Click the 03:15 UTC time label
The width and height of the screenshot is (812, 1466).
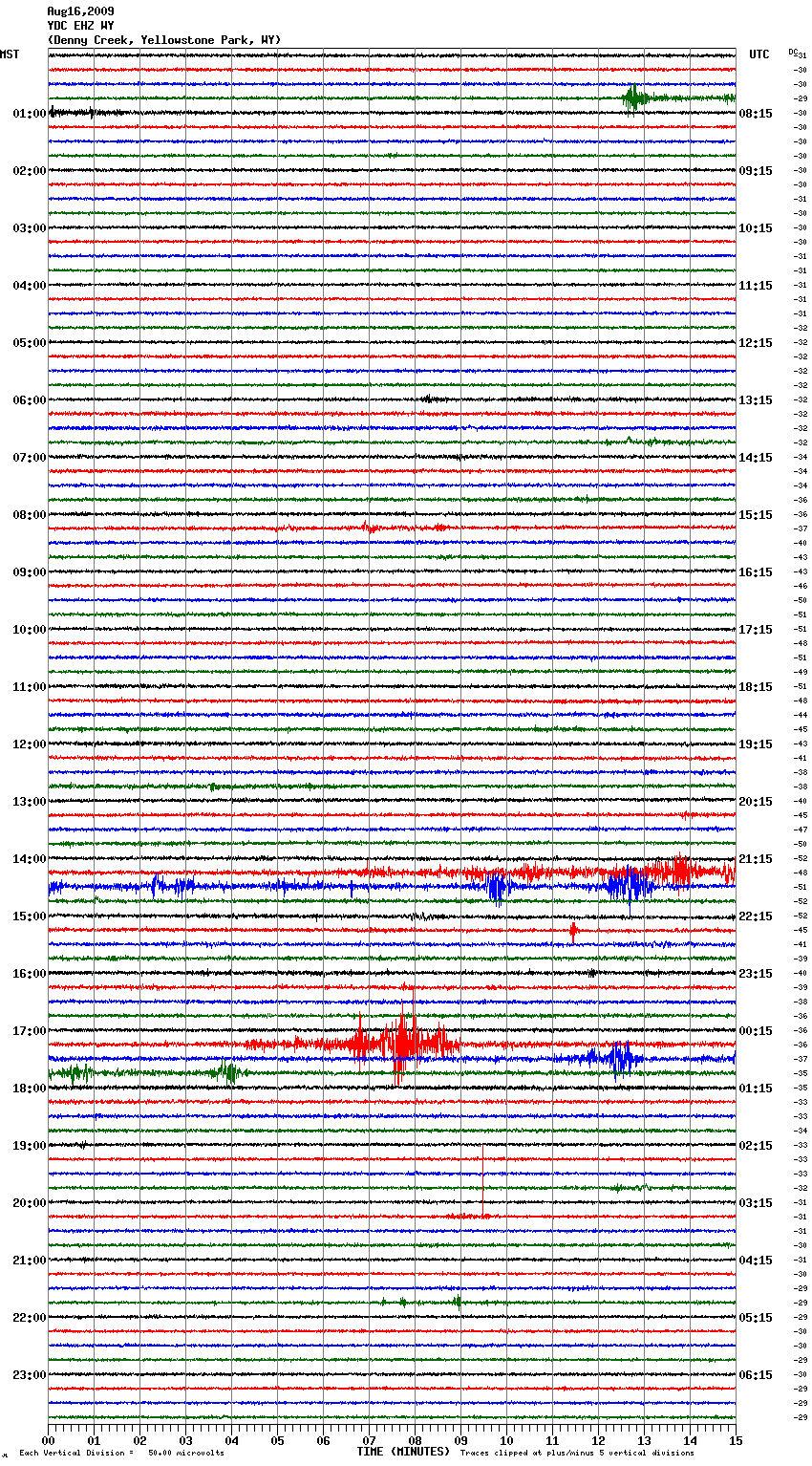(x=756, y=1203)
